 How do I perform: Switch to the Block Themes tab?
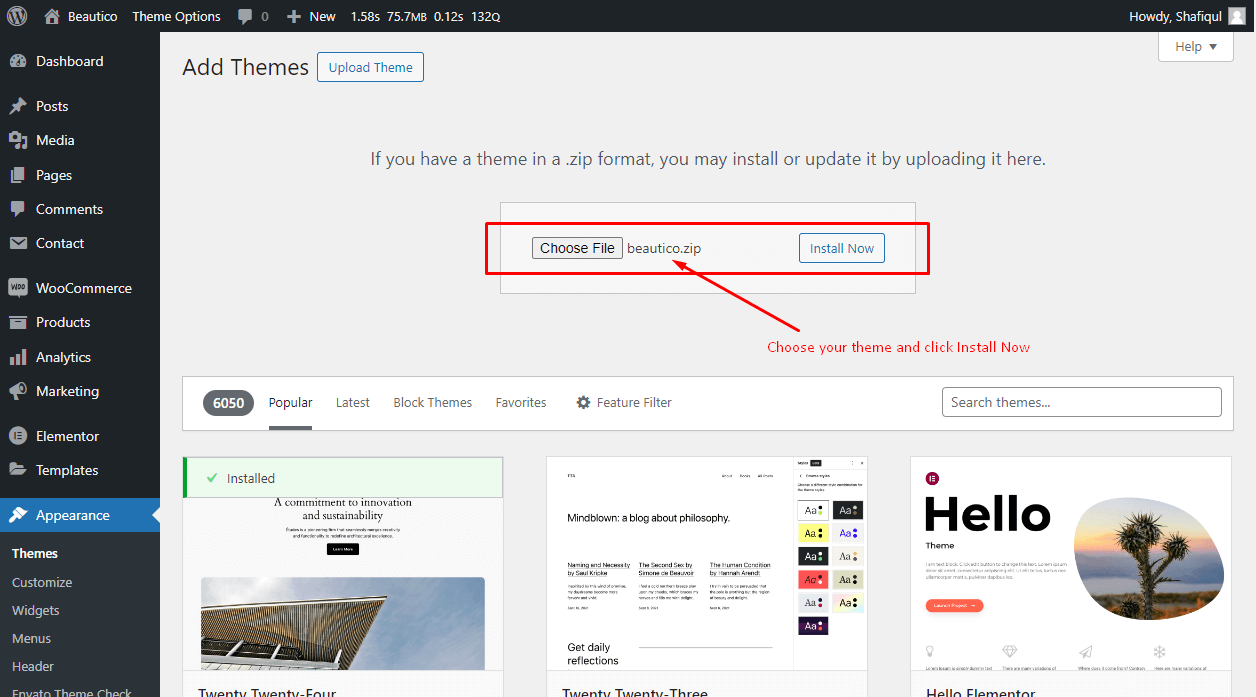coord(432,402)
